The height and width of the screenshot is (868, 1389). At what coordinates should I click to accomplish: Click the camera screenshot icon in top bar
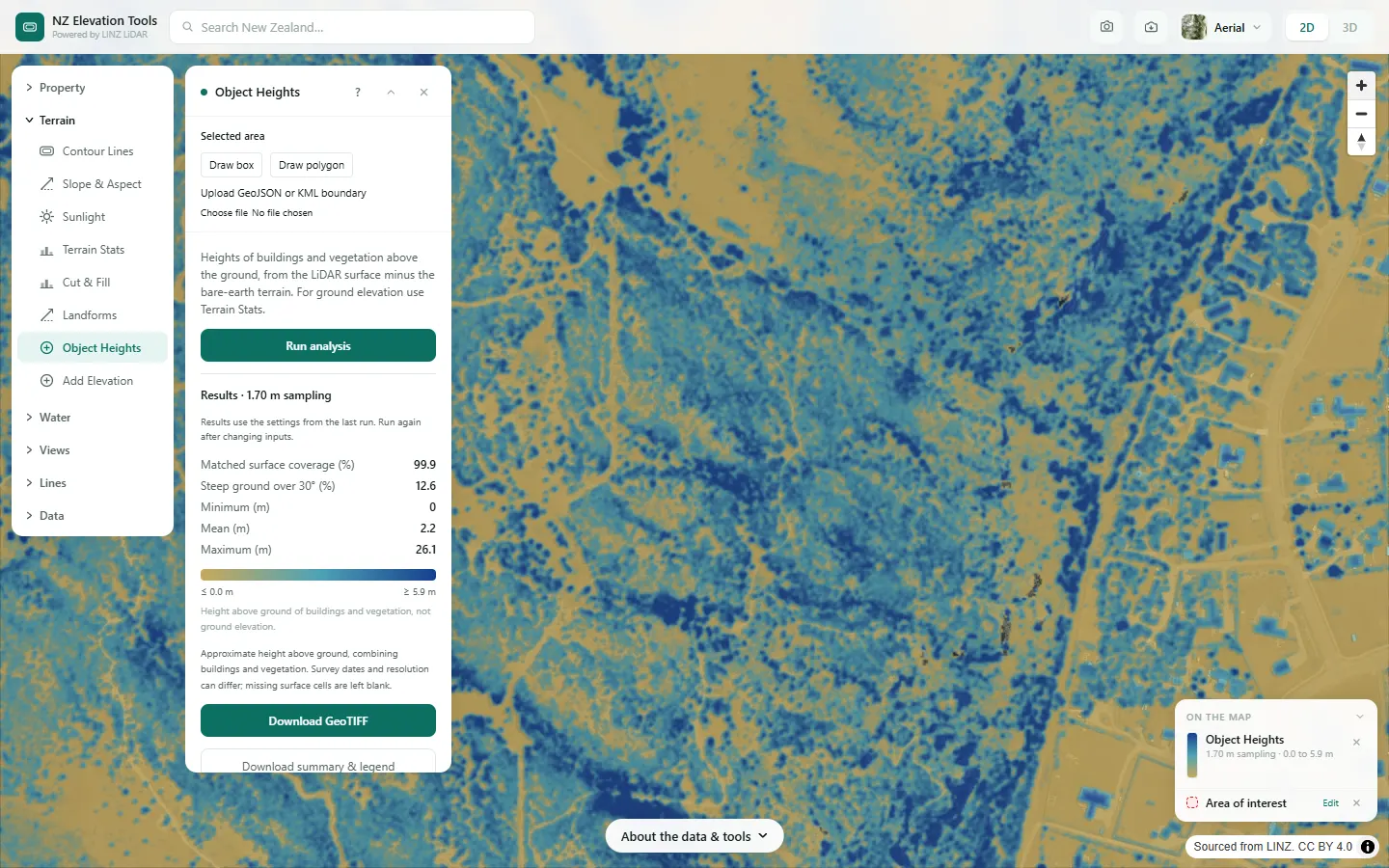tap(1106, 27)
